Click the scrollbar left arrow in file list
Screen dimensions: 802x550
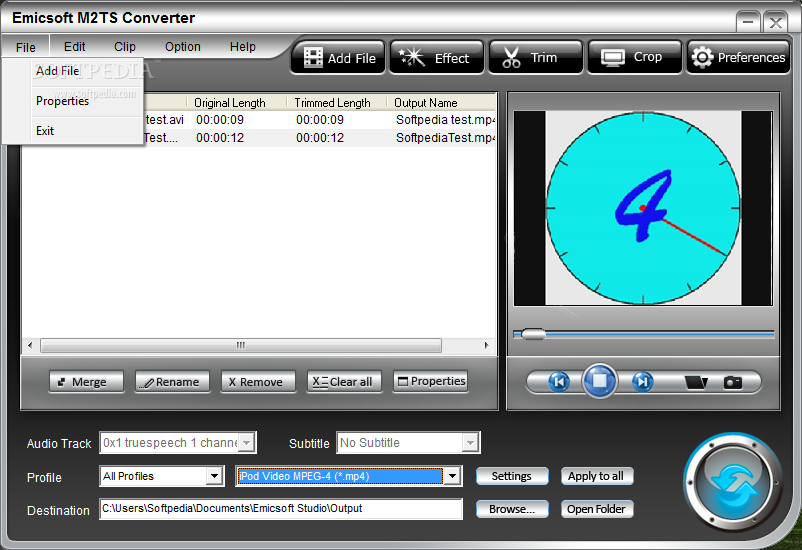tap(30, 345)
